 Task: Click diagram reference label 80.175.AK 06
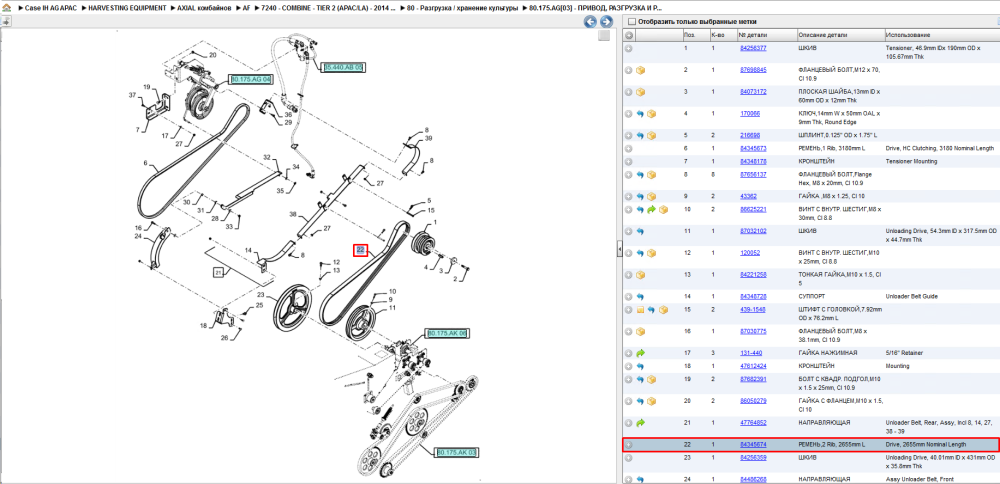coord(447,334)
